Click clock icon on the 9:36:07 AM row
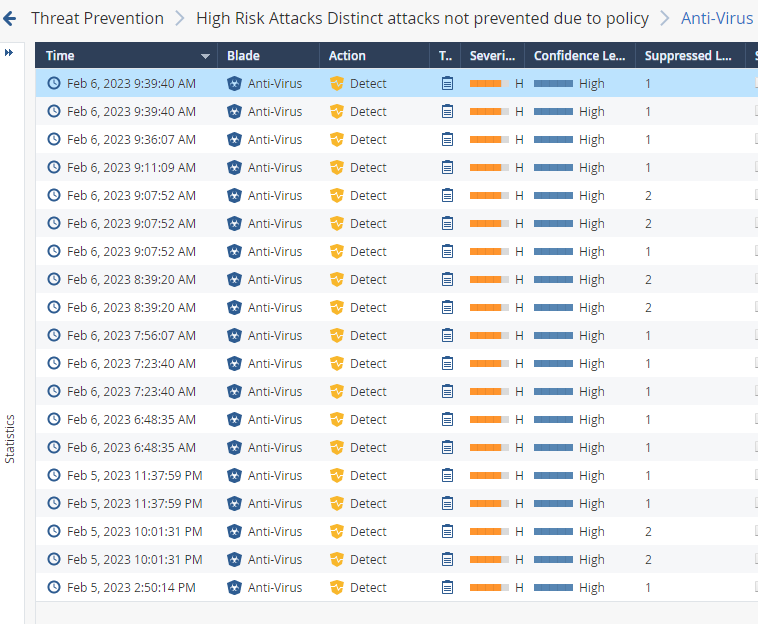The height and width of the screenshot is (624, 758). coord(54,140)
